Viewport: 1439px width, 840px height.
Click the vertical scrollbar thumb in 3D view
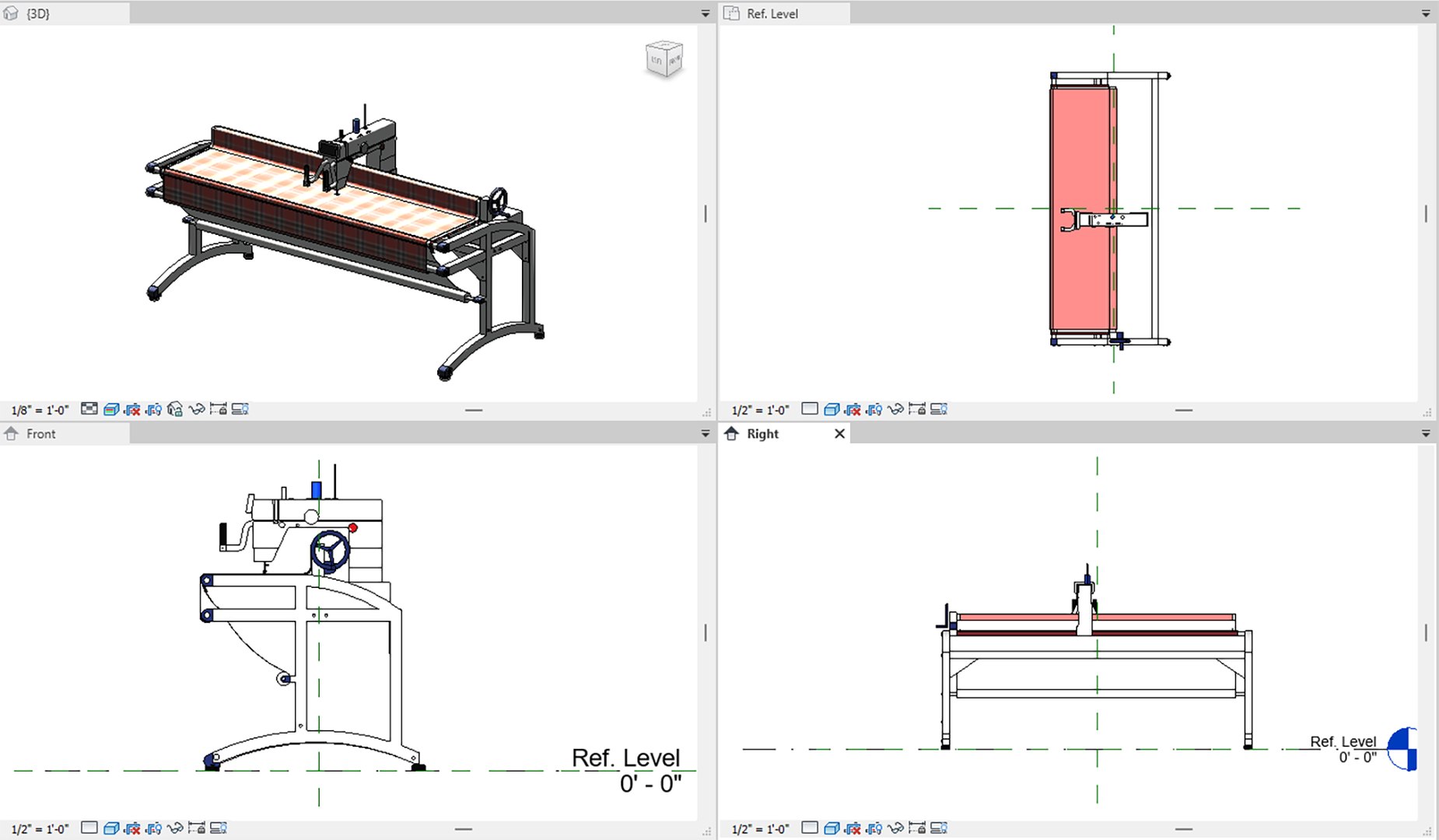click(x=705, y=213)
